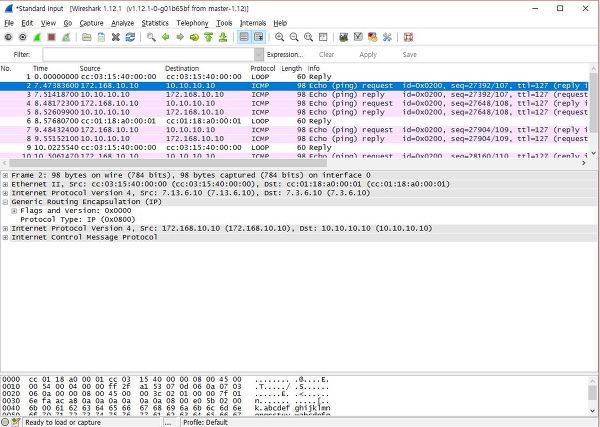600x427 pixels.
Task: Open capture file properties in status bar
Action: tap(16, 422)
